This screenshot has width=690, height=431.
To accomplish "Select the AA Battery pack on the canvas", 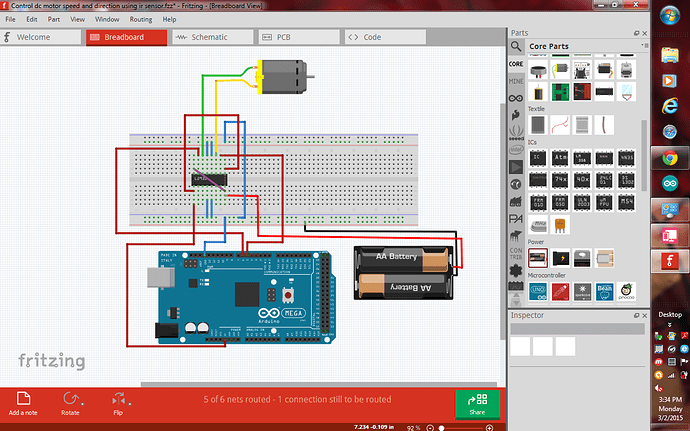I will click(x=404, y=273).
